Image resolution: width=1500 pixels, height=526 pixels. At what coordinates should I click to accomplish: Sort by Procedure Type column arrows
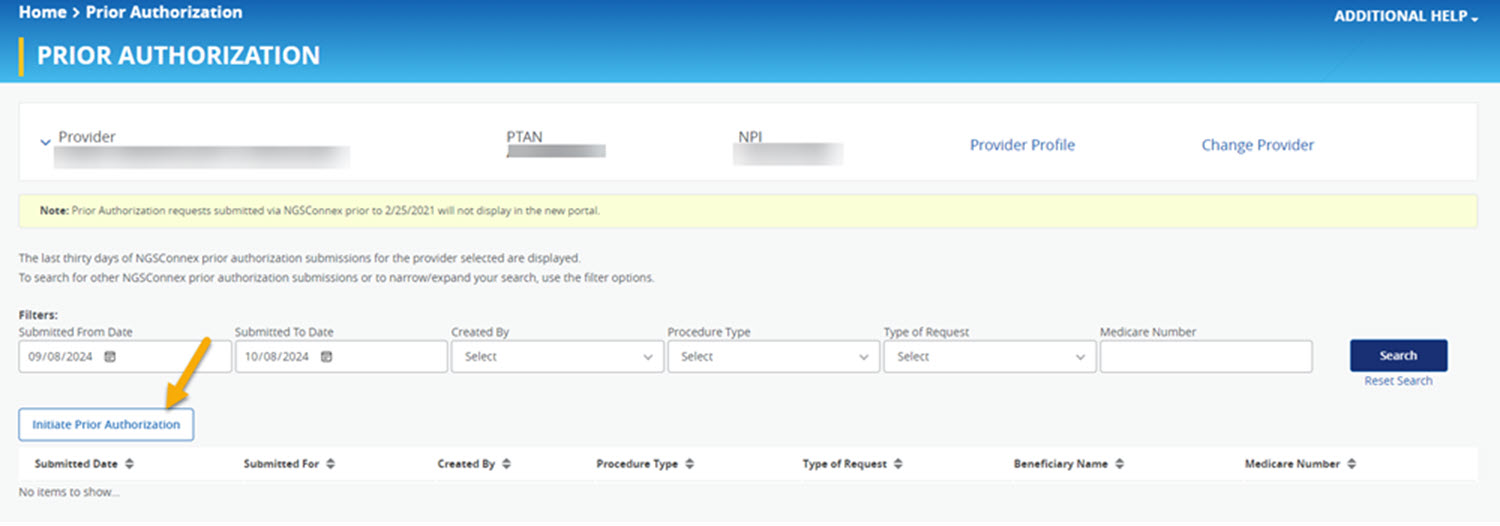(690, 464)
